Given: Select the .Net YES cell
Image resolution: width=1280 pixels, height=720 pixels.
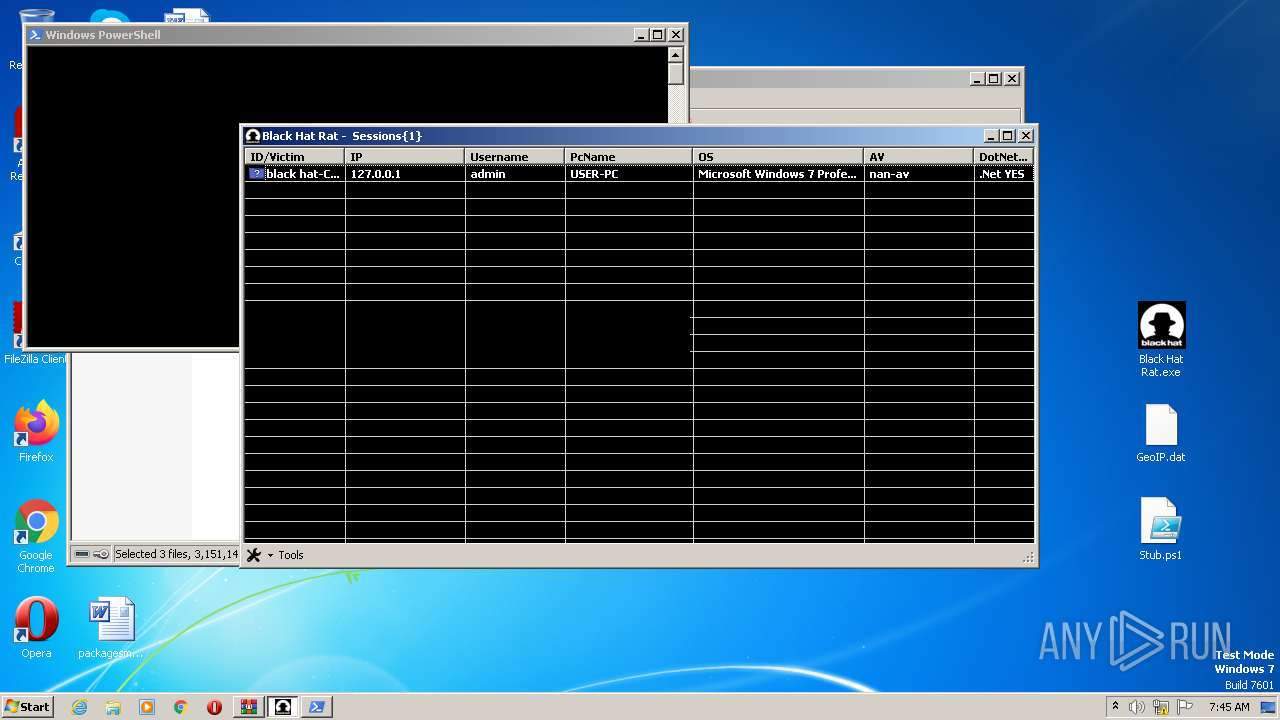Looking at the screenshot, I should [x=1004, y=174].
